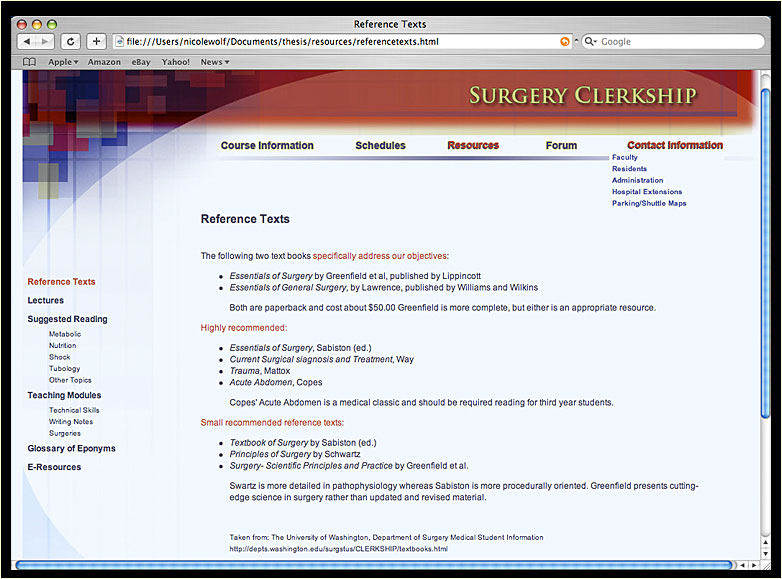Open Reference Texts in the sidebar
Viewport: 782px width, 579px height.
pos(61,282)
